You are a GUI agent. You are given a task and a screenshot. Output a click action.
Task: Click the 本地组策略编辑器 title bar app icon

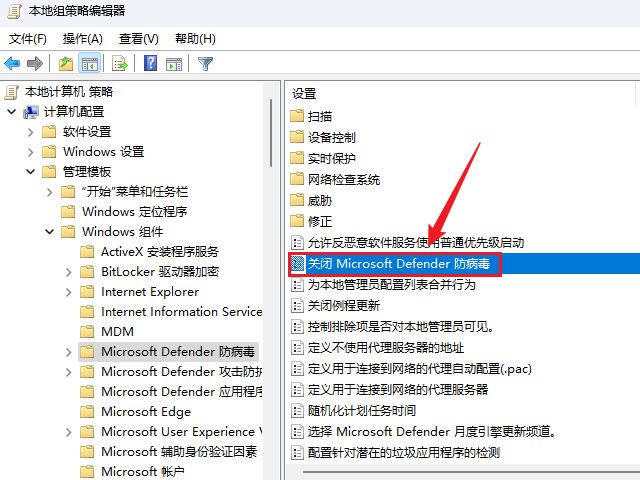point(14,11)
